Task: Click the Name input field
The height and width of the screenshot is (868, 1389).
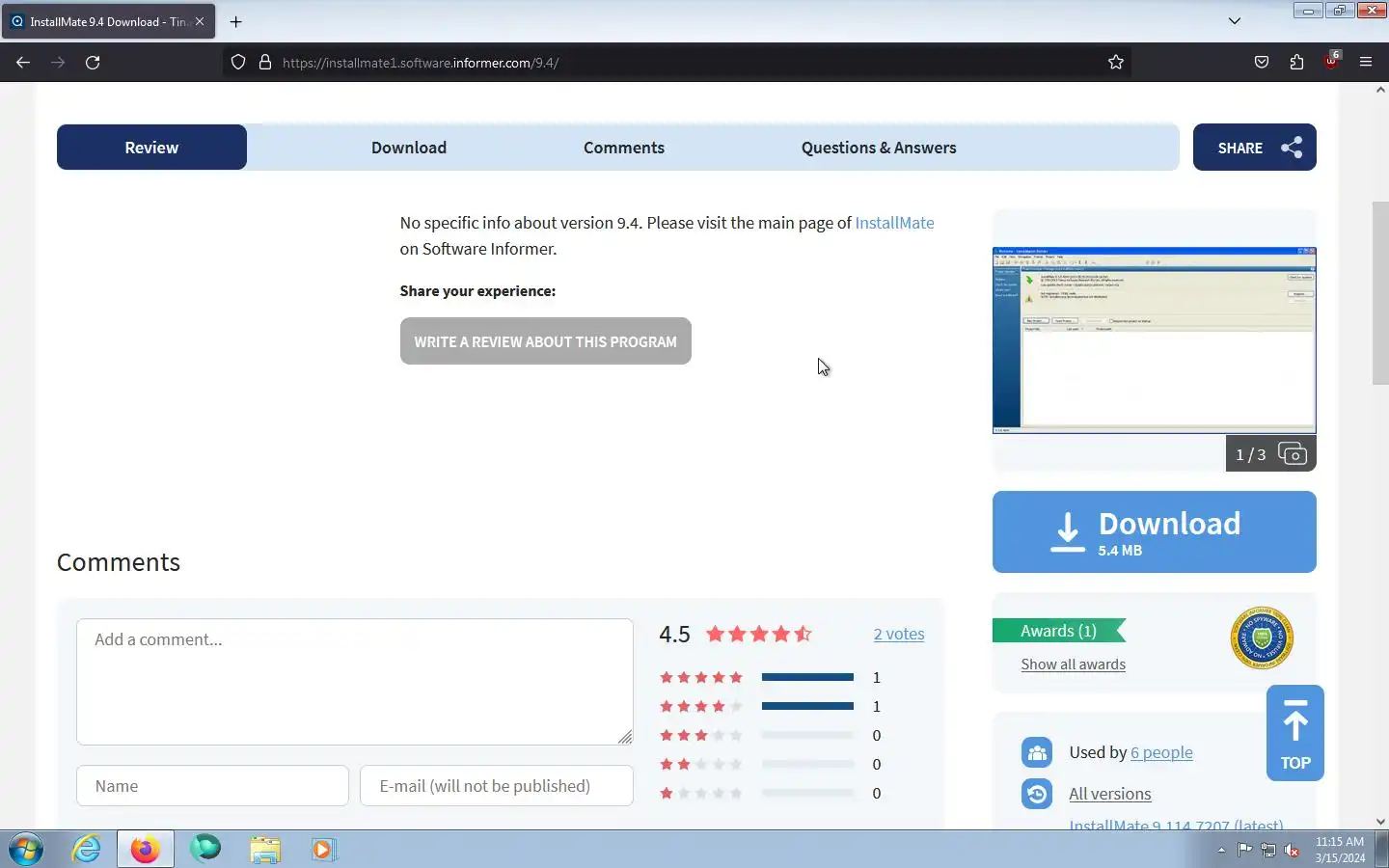Action: tap(212, 786)
